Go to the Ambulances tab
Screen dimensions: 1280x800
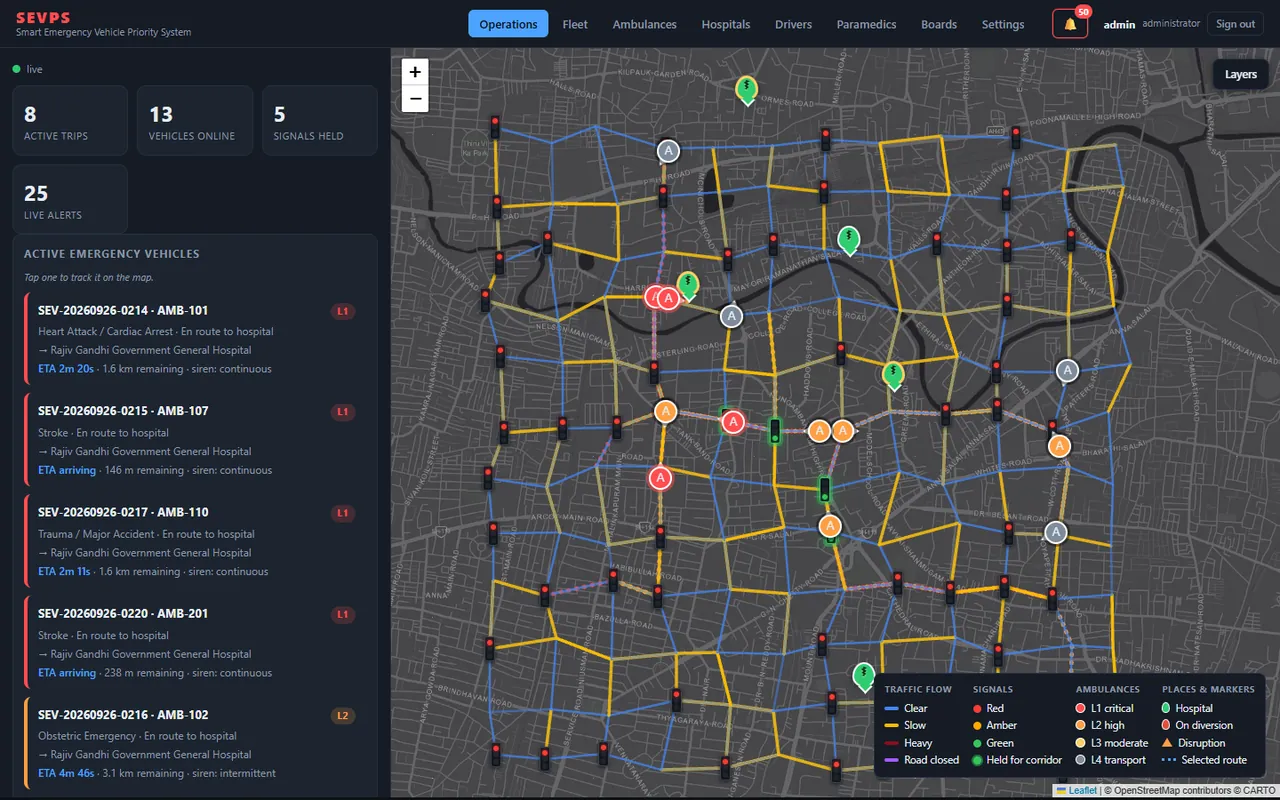click(x=645, y=24)
